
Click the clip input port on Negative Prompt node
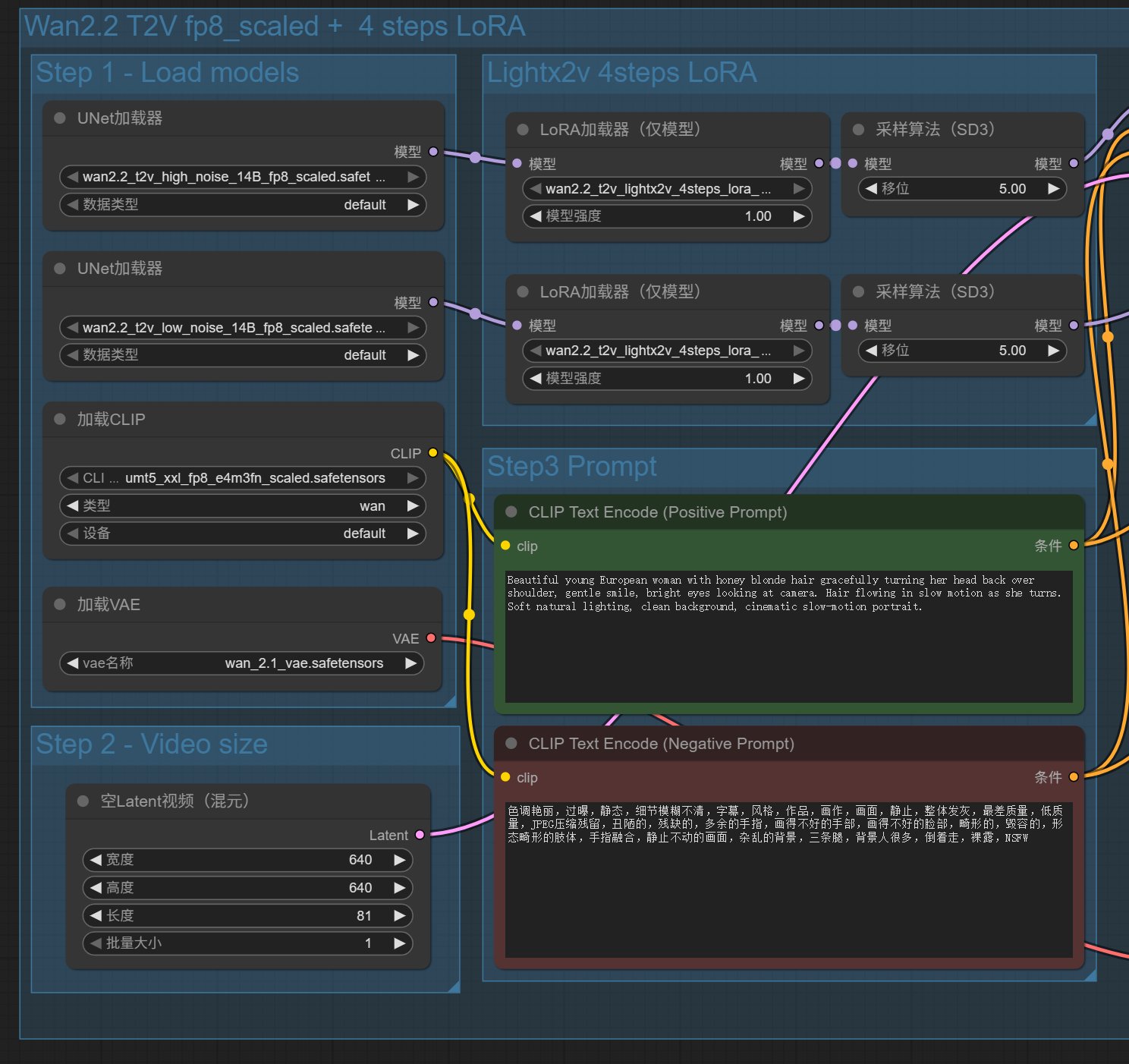(505, 777)
